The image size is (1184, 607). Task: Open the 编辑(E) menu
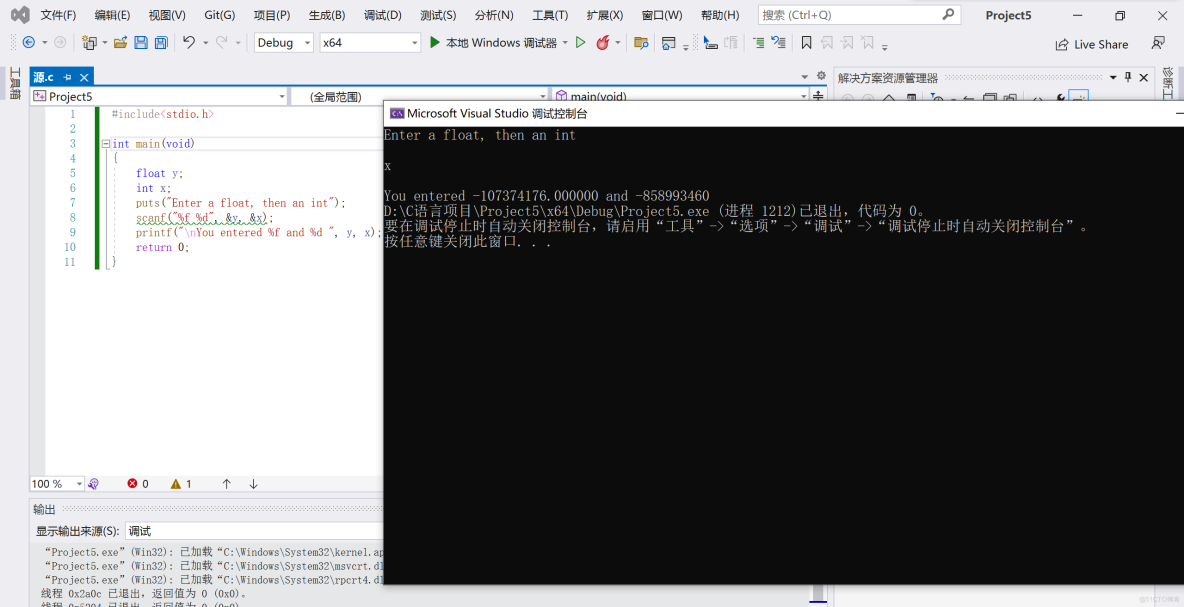(113, 15)
